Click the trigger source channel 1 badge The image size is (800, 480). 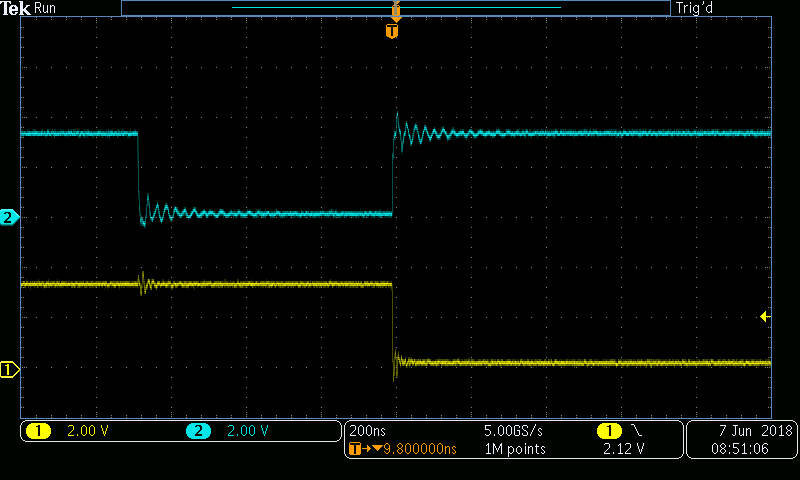click(607, 431)
